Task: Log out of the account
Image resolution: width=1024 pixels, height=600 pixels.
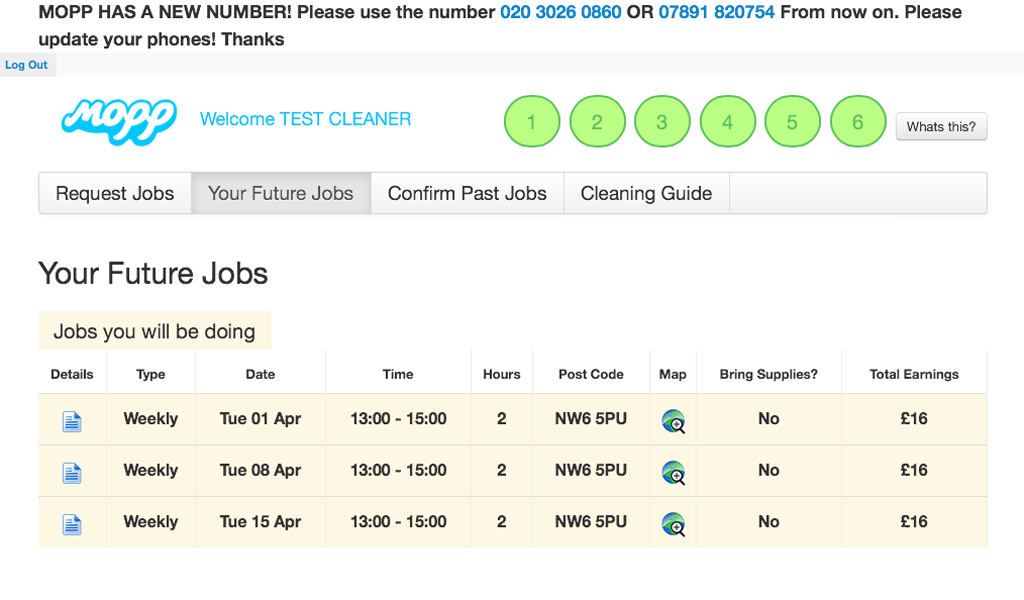Action: [26, 65]
